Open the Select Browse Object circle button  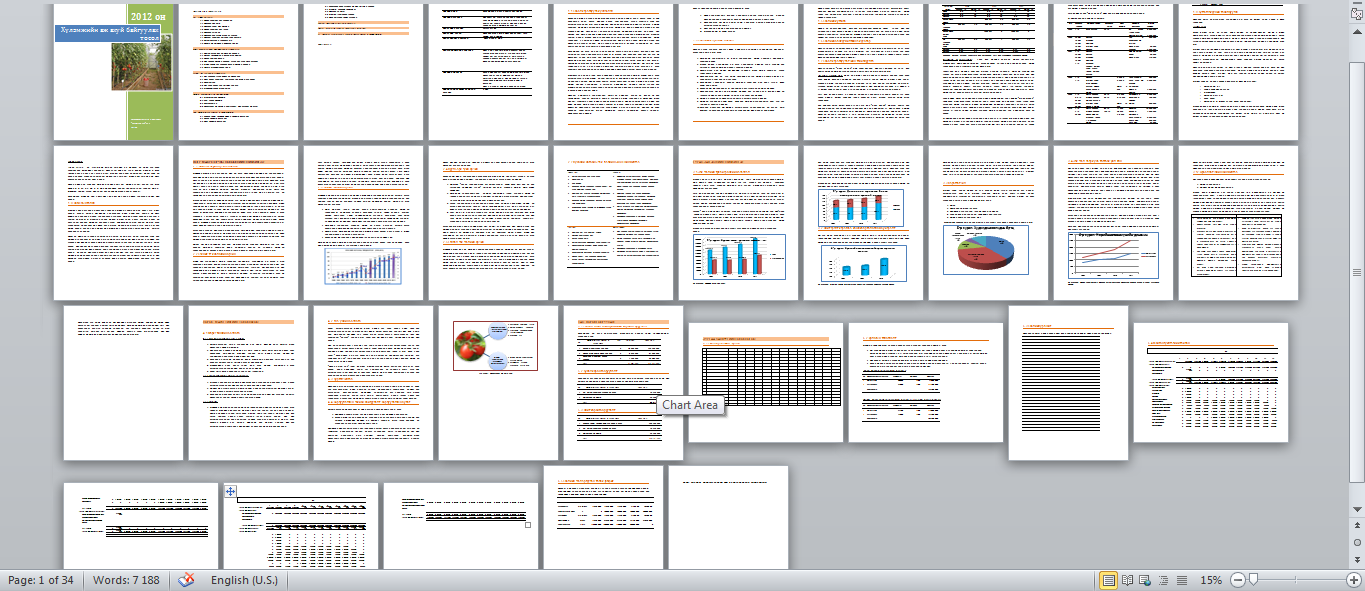(1356, 542)
